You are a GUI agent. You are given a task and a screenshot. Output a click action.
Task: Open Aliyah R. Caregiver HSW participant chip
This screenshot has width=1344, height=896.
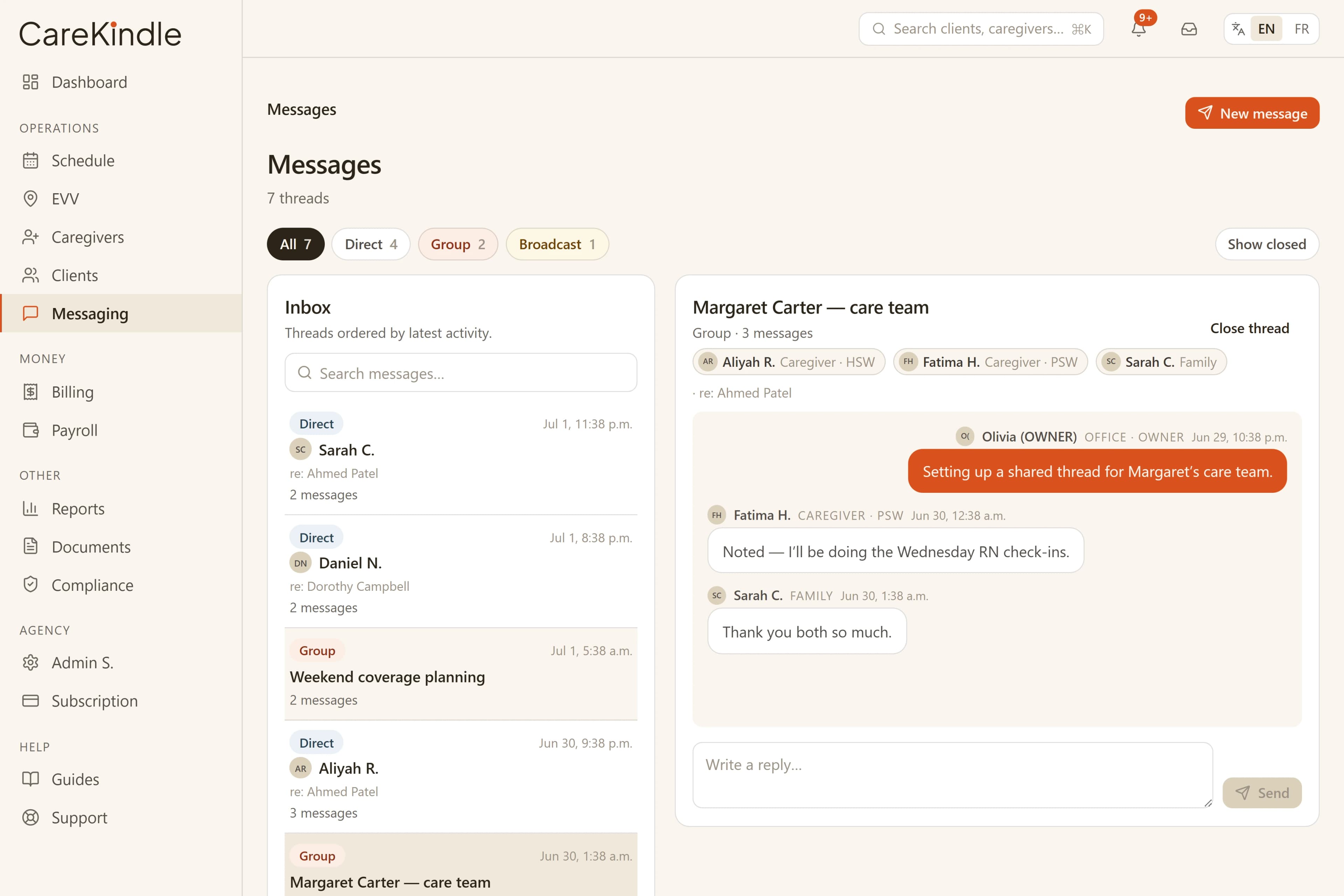[789, 362]
